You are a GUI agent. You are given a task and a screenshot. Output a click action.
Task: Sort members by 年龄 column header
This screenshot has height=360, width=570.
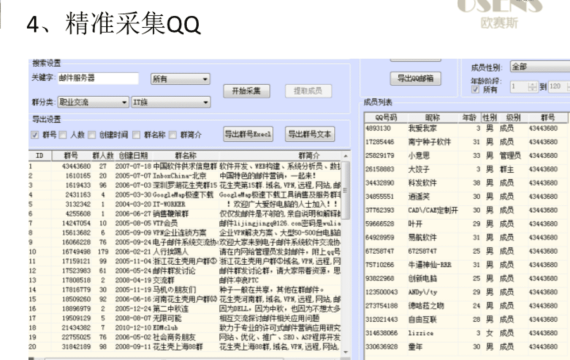click(x=469, y=117)
